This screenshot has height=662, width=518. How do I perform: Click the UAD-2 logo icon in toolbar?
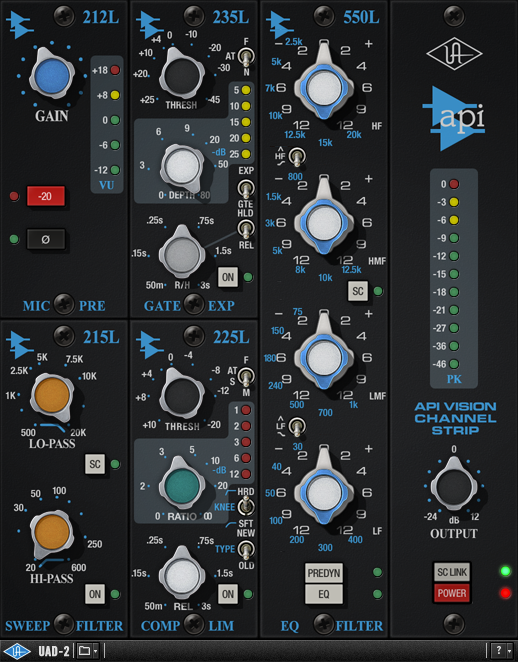(x=17, y=651)
